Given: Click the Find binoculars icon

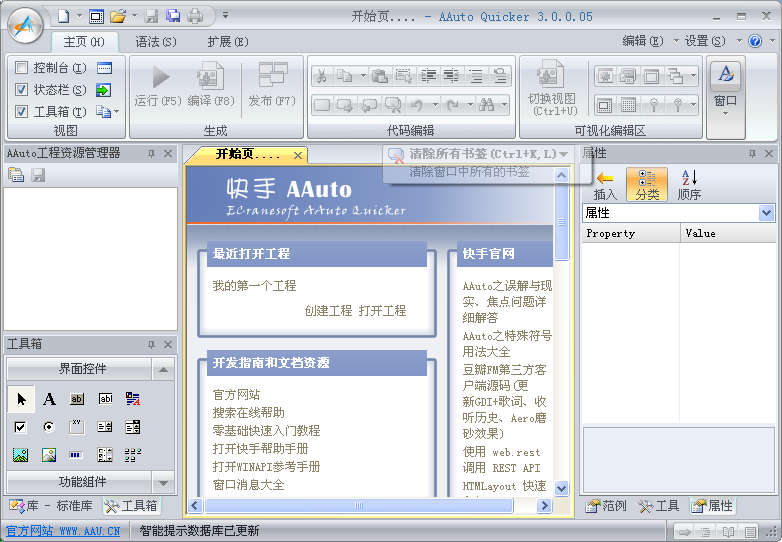Looking at the screenshot, I should (x=486, y=105).
